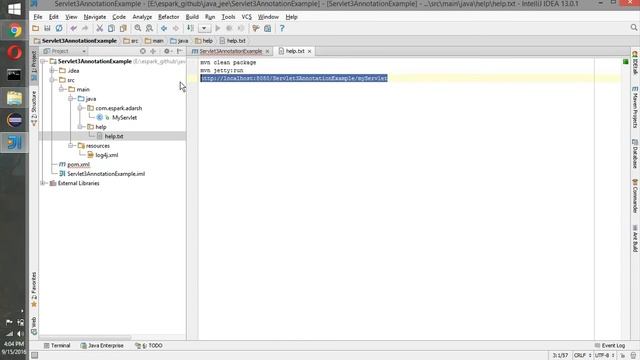Collapse the com.espark.adarsh package
This screenshot has width=640, height=360.
(80, 108)
